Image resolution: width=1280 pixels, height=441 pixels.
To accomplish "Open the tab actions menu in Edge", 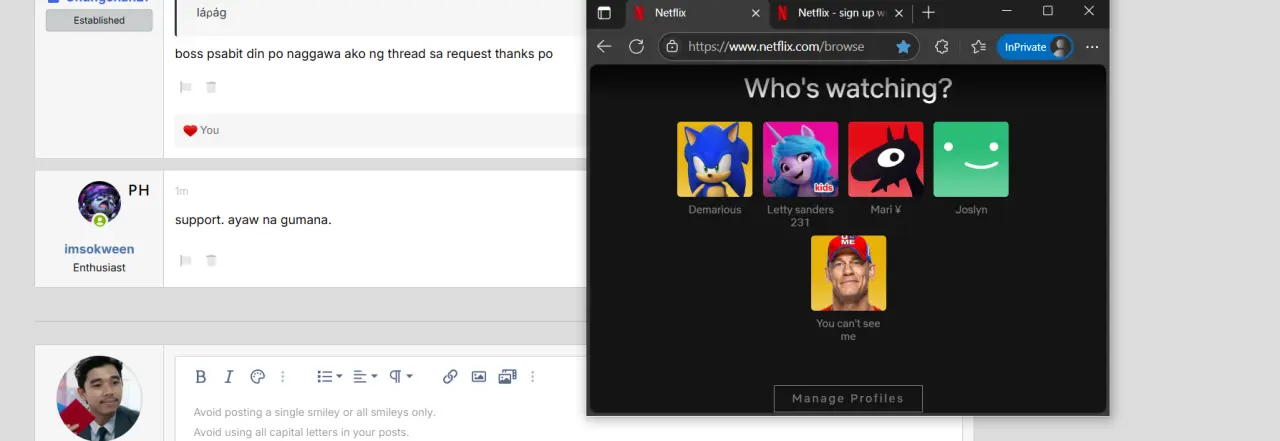I will point(604,13).
